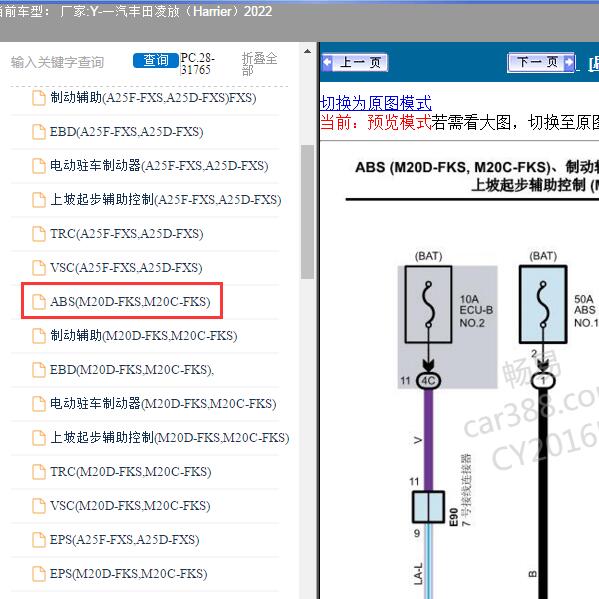This screenshot has width=599, height=599.
Task: Click document icon beside EBD(A25F-FXS,A25D-FXS)
Action: [39, 132]
